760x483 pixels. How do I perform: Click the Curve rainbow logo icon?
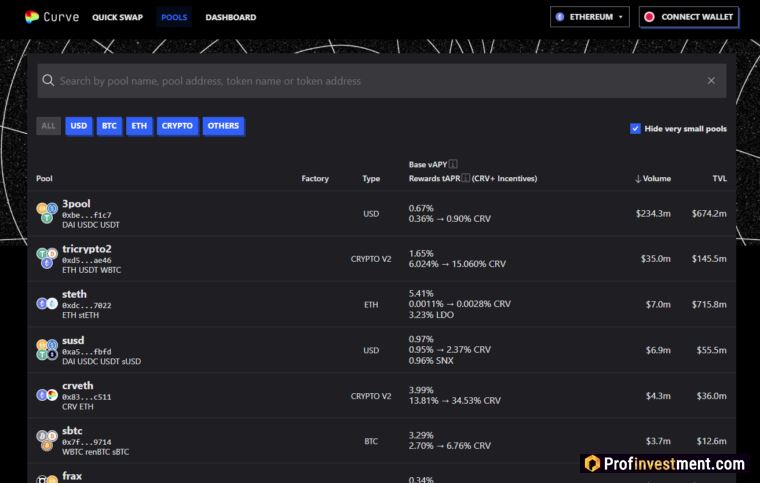(x=32, y=17)
